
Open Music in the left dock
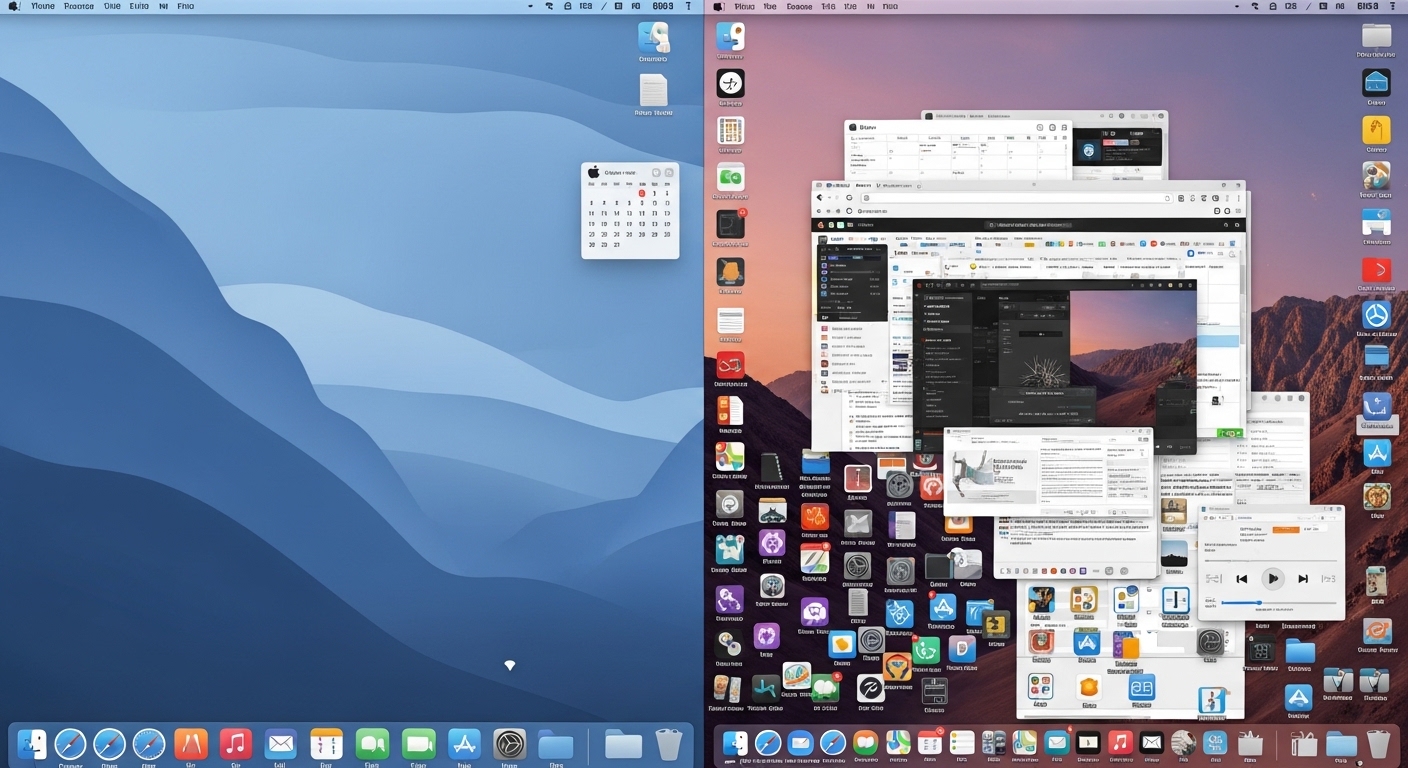[x=235, y=744]
